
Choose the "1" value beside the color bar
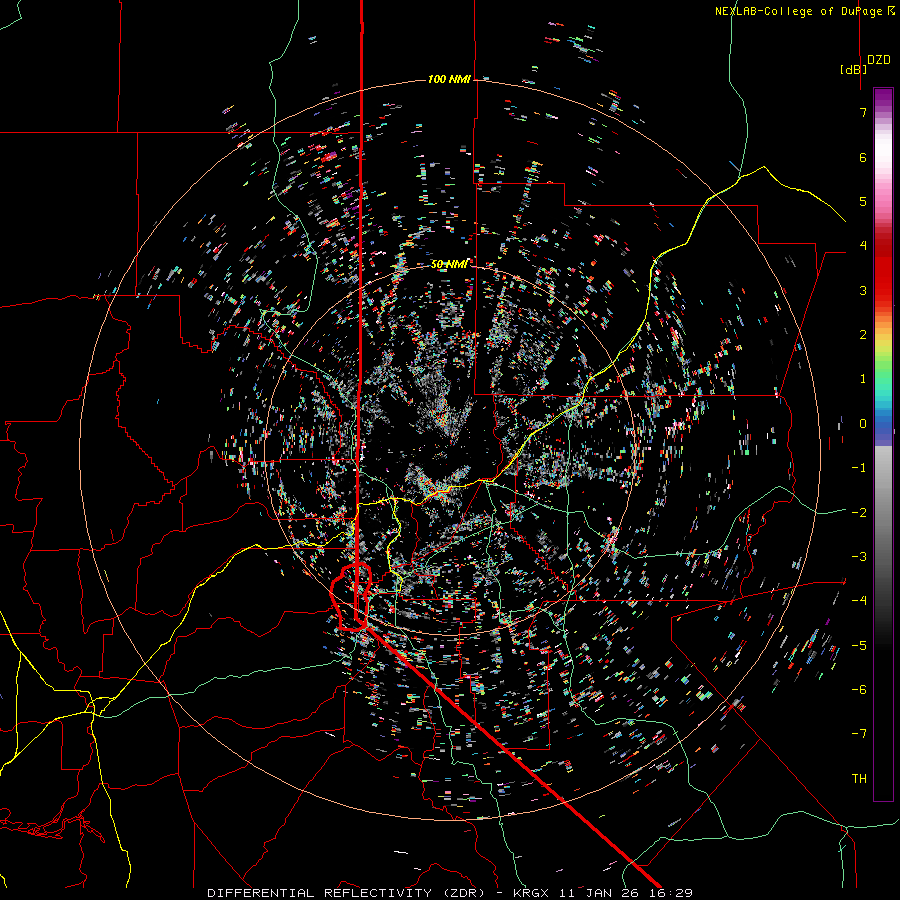[x=863, y=379]
